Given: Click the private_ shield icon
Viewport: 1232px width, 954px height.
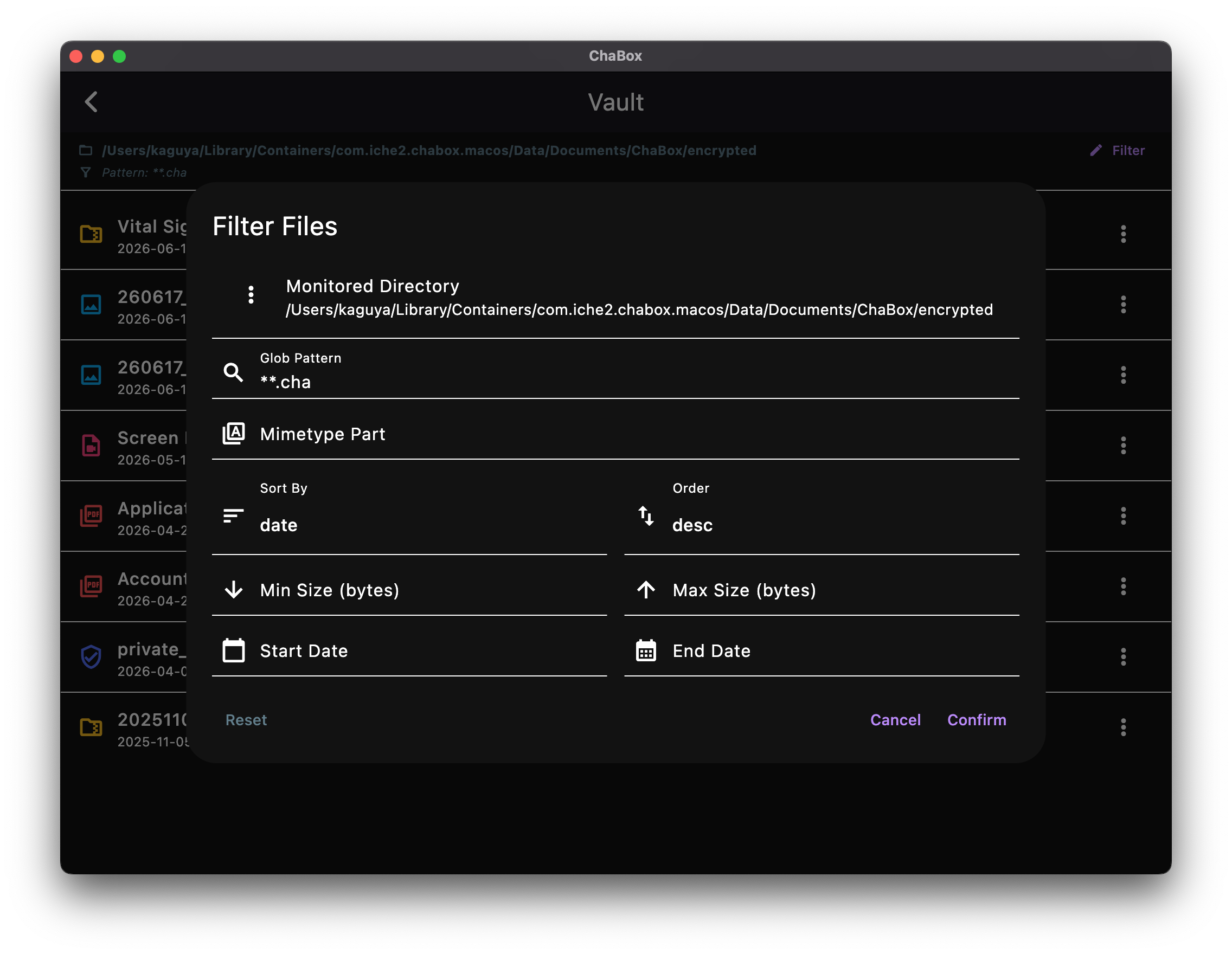Looking at the screenshot, I should coord(91,657).
